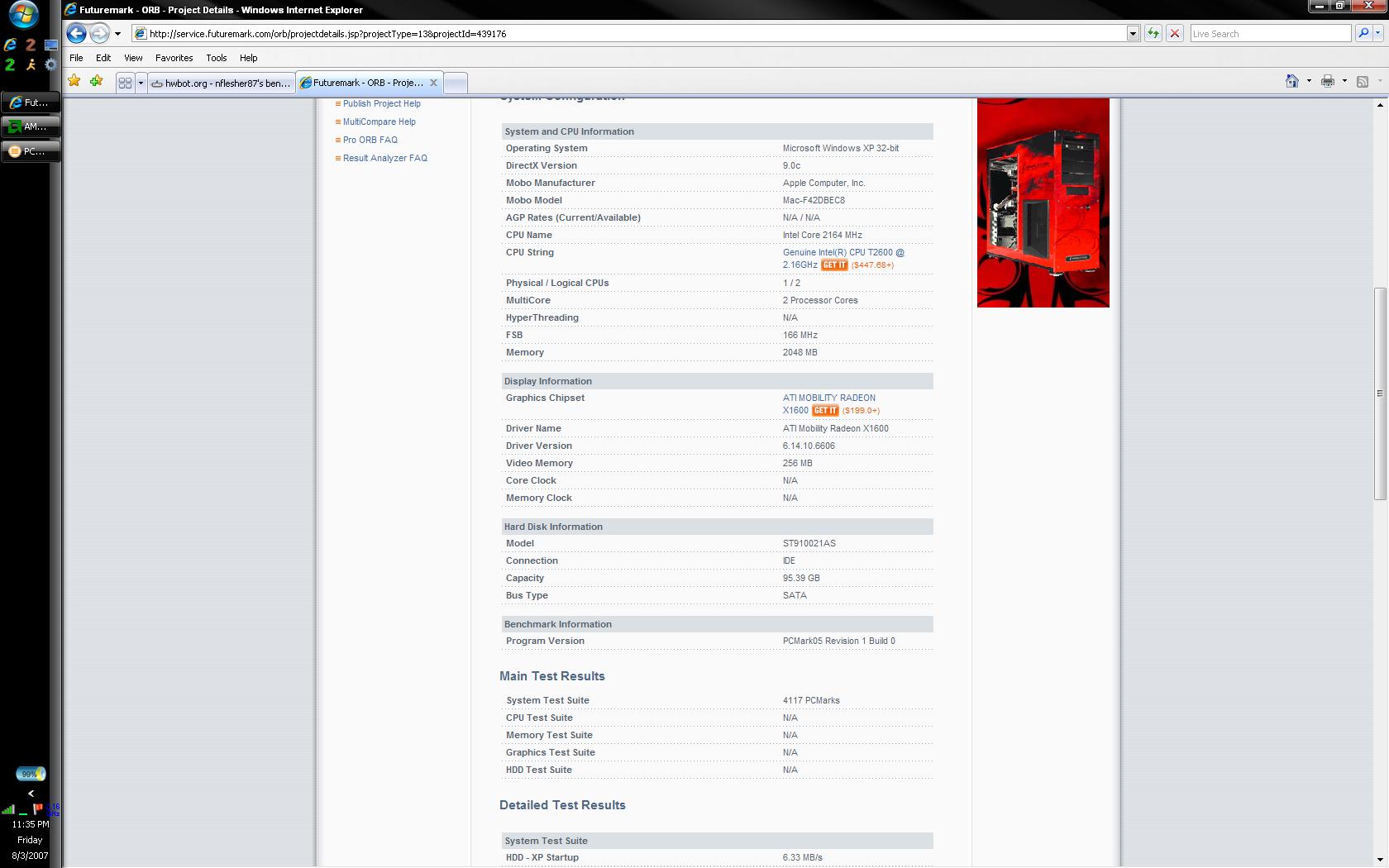1389x868 pixels.
Task: Click the running figure quick launch icon
Action: [31, 64]
